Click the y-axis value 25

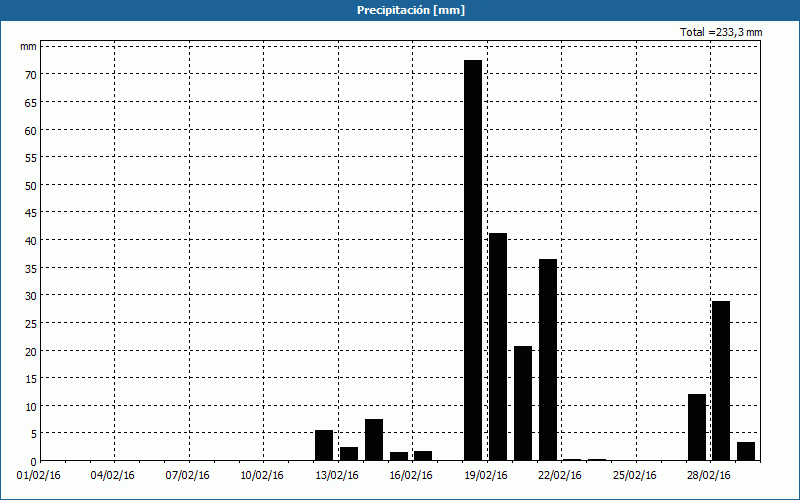31,324
